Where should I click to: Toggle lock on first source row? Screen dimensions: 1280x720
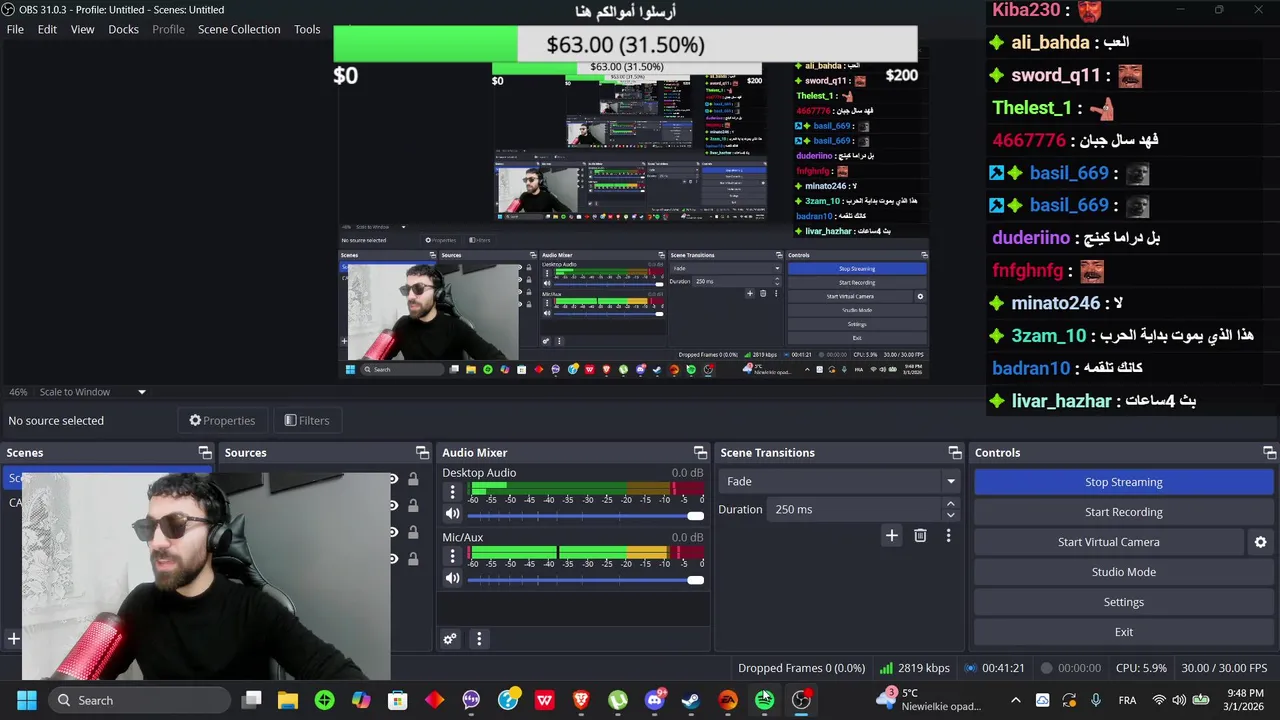(x=413, y=479)
